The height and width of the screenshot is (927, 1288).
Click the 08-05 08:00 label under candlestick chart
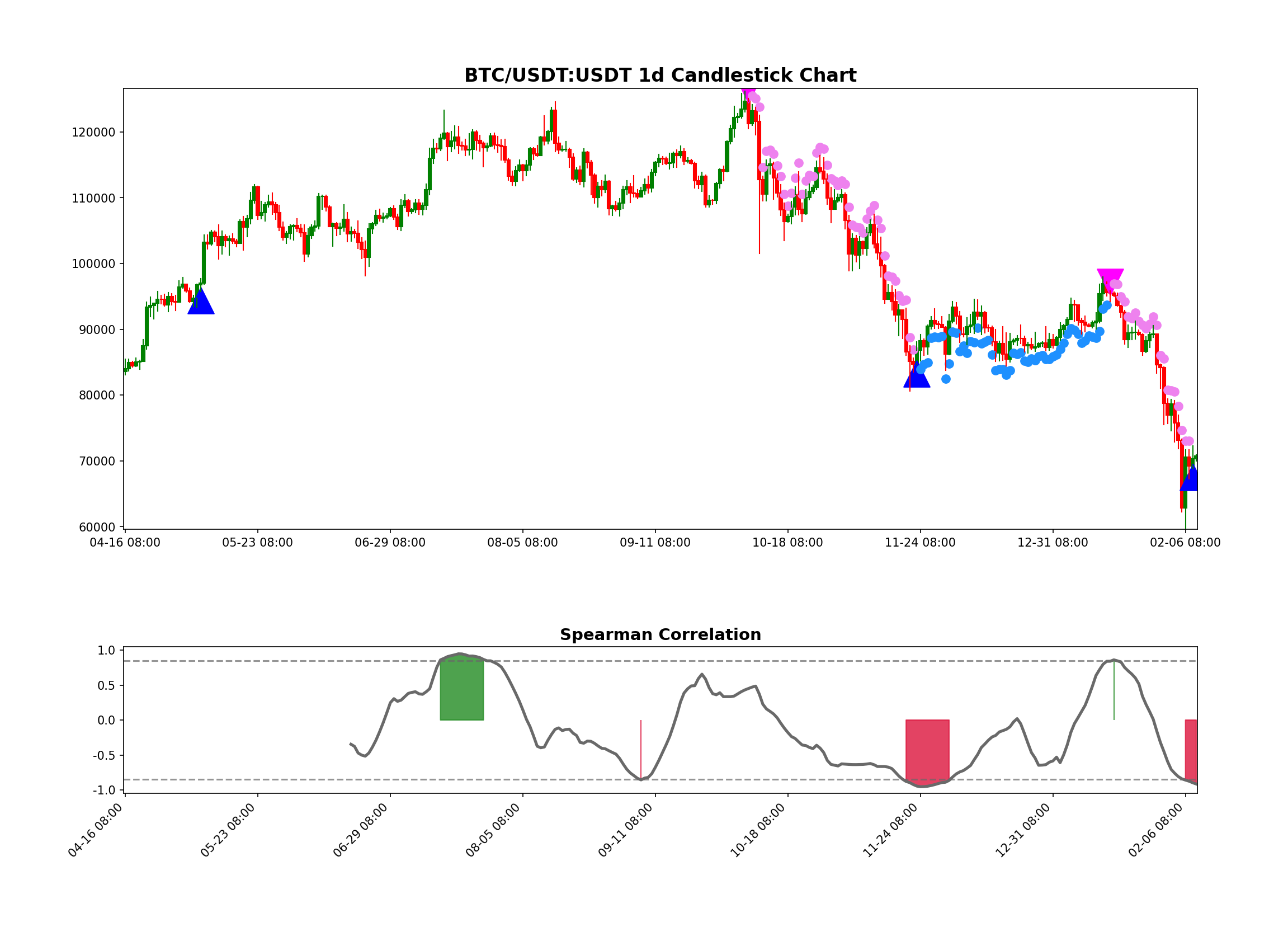(522, 543)
